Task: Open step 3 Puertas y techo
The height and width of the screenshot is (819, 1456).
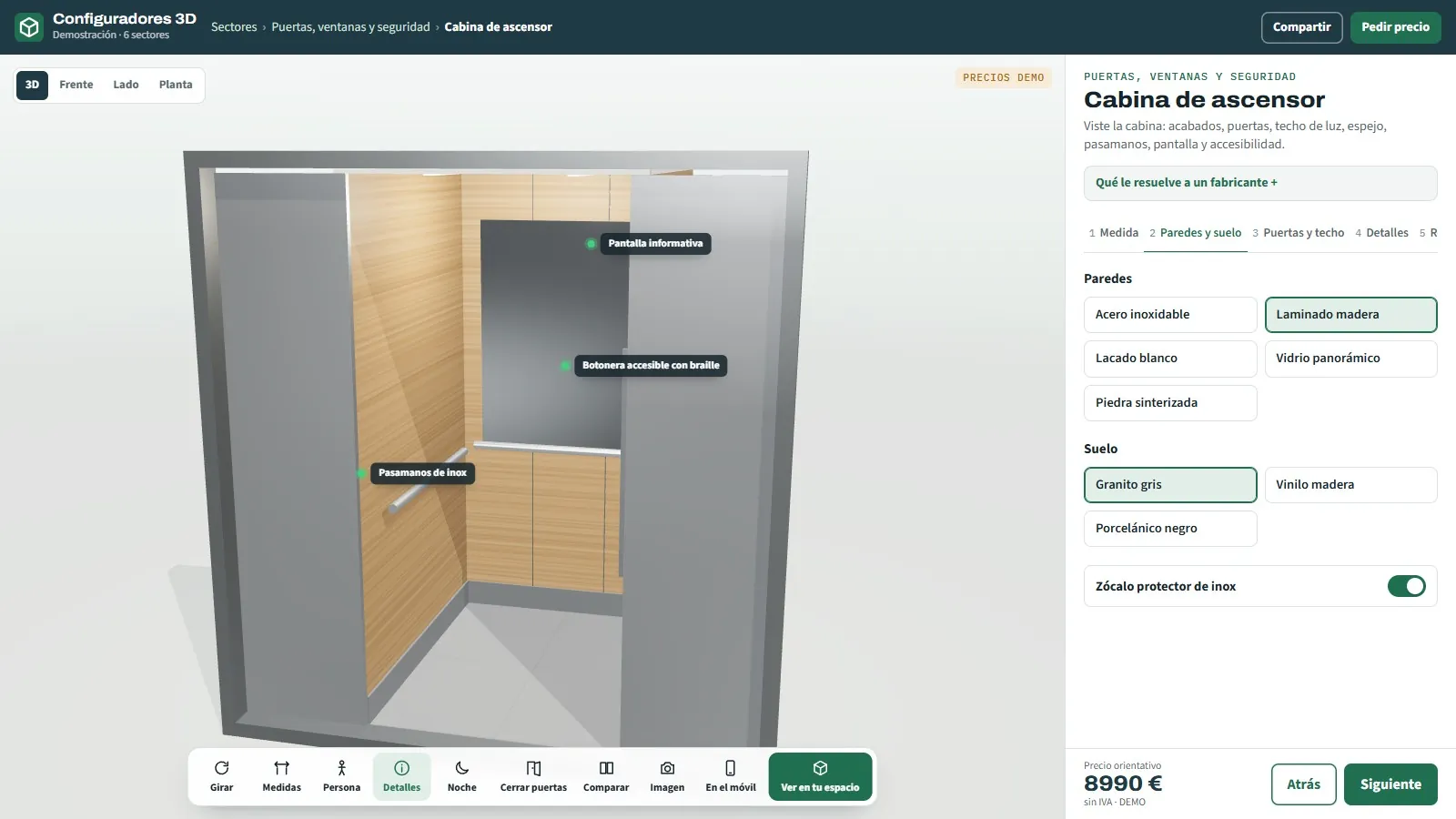Action: click(1299, 233)
